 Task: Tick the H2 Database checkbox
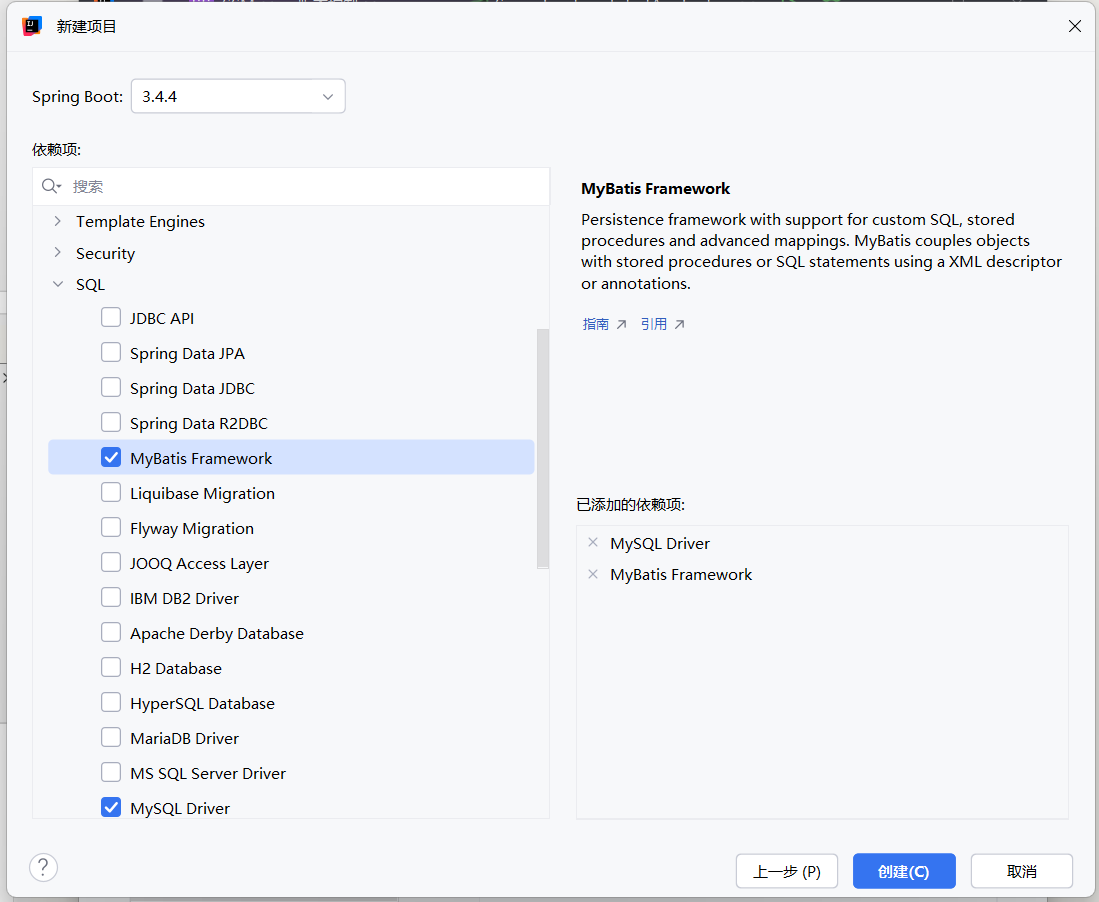pos(111,668)
